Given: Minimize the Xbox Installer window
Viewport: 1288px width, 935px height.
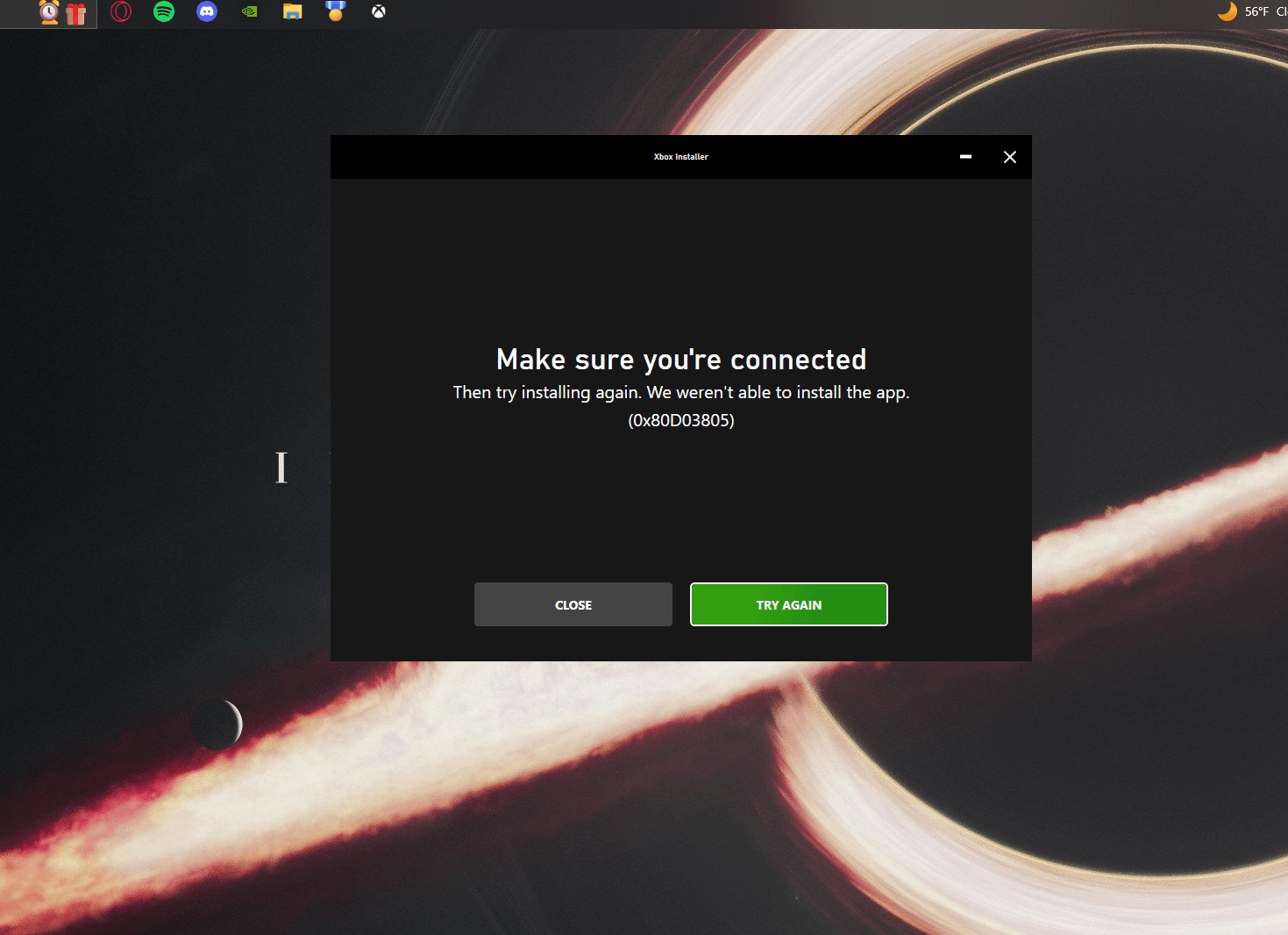Looking at the screenshot, I should click(x=965, y=157).
